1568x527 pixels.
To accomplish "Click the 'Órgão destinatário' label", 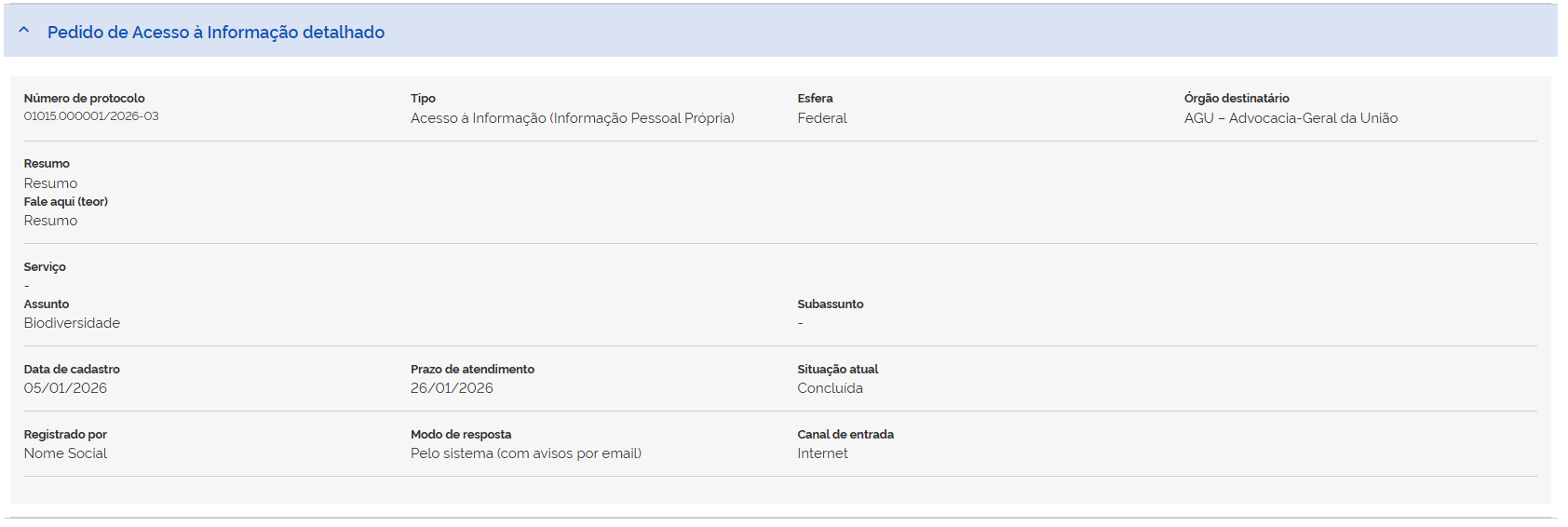I will 1237,99.
